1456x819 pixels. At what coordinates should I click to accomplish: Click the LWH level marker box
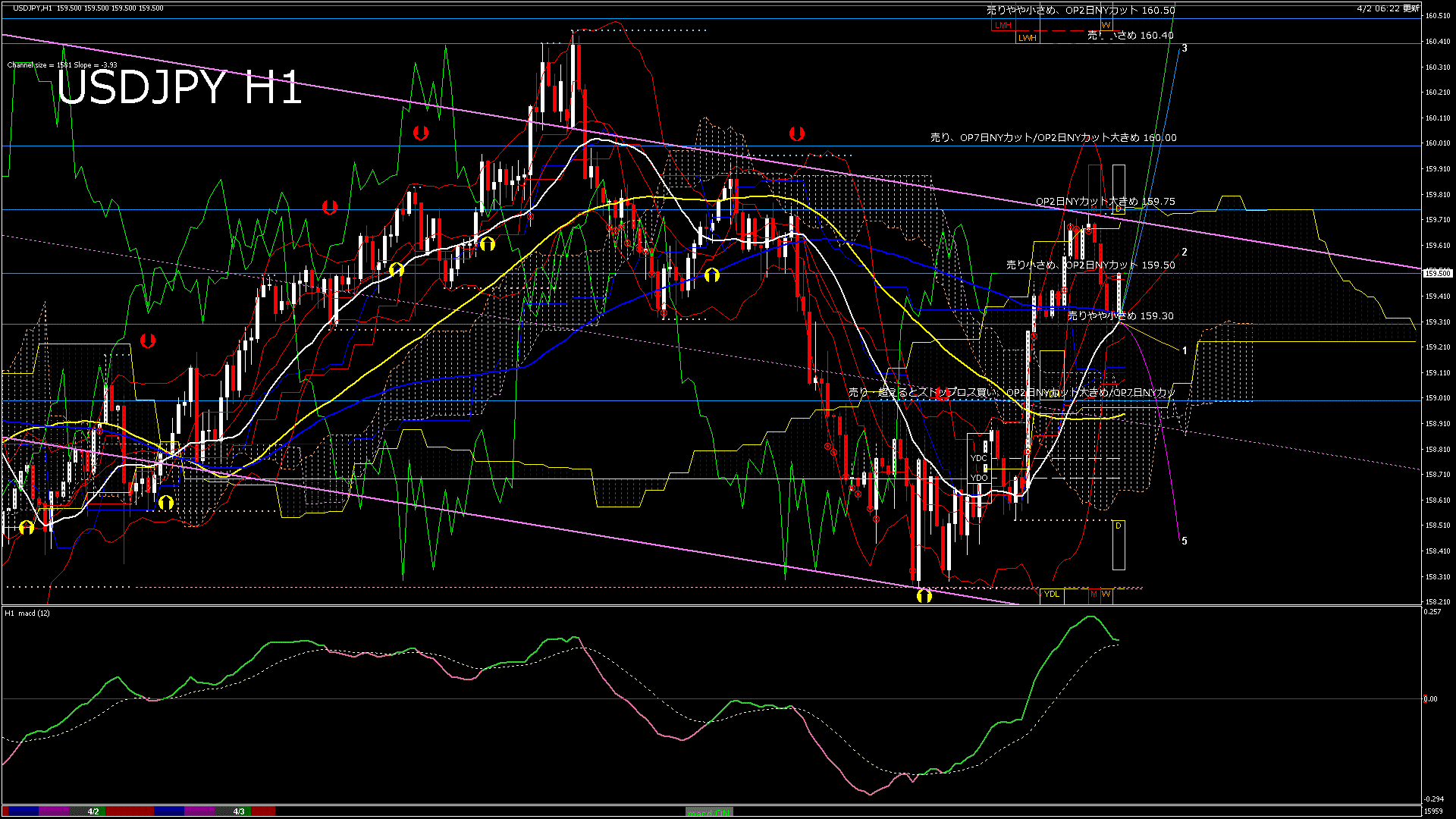[x=1027, y=37]
